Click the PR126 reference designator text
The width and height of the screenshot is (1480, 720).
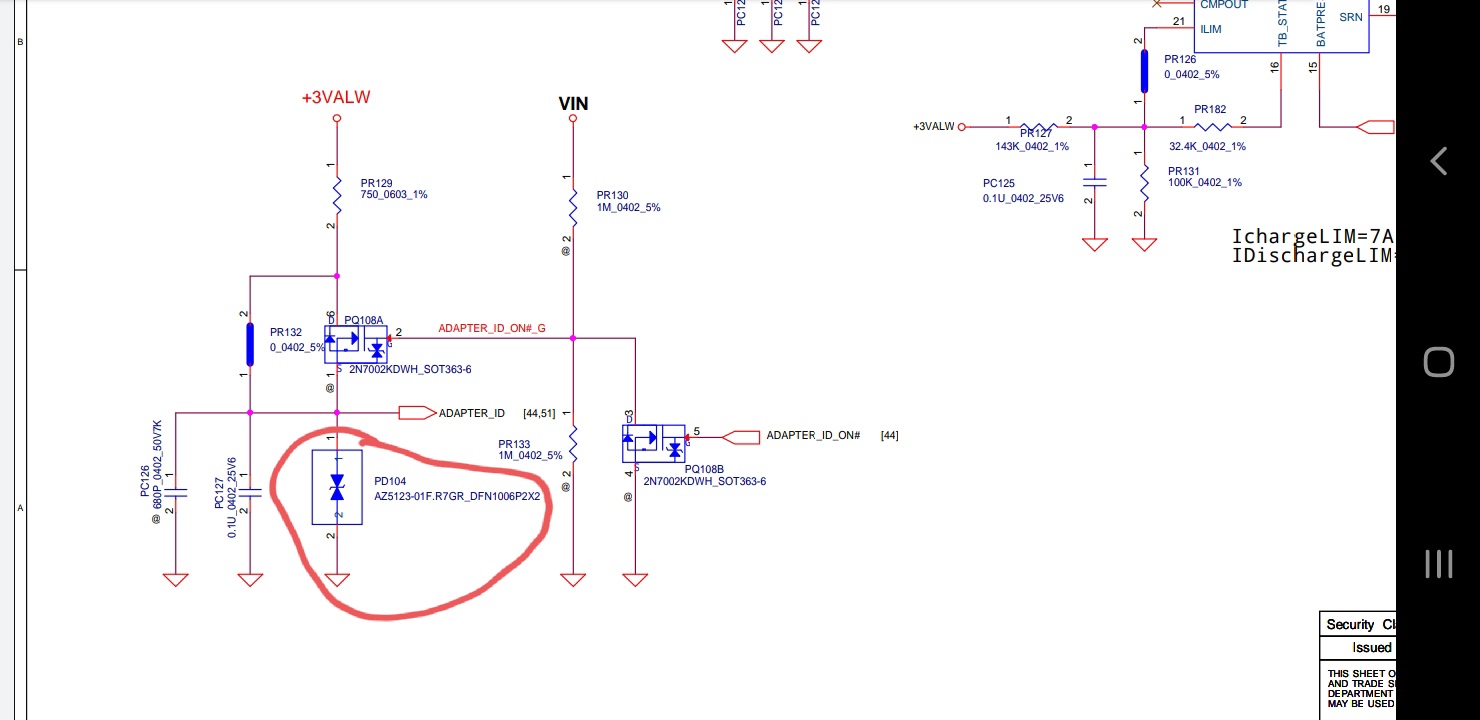pos(1180,60)
